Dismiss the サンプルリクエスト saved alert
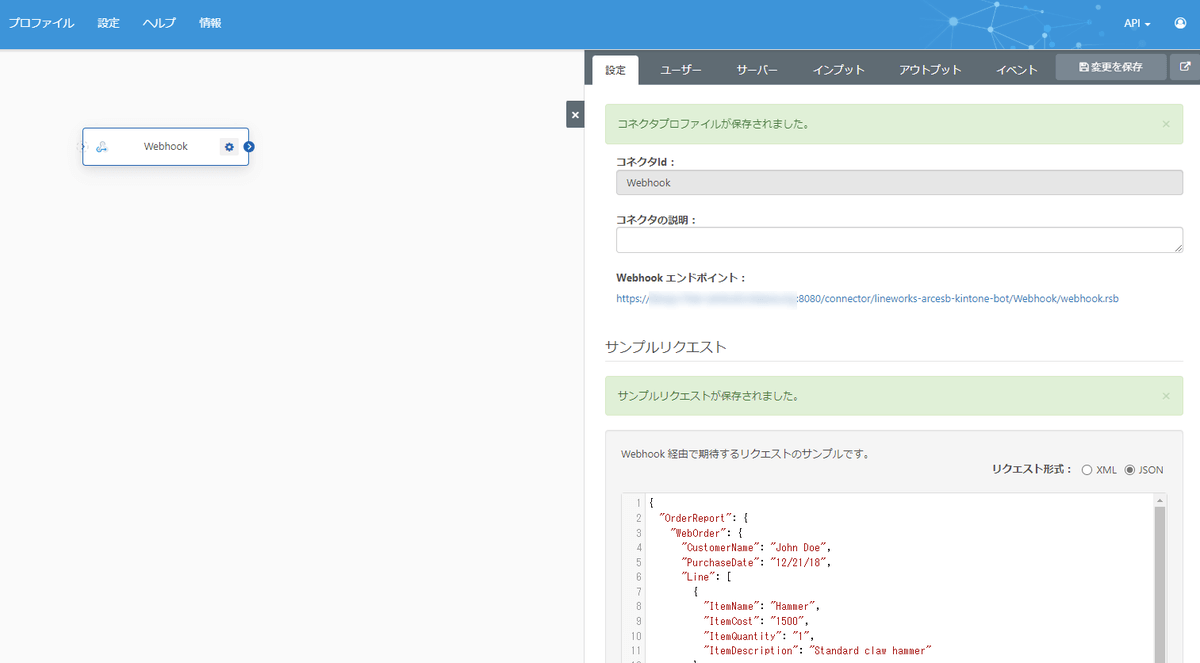Image resolution: width=1200 pixels, height=663 pixels. [x=1165, y=396]
